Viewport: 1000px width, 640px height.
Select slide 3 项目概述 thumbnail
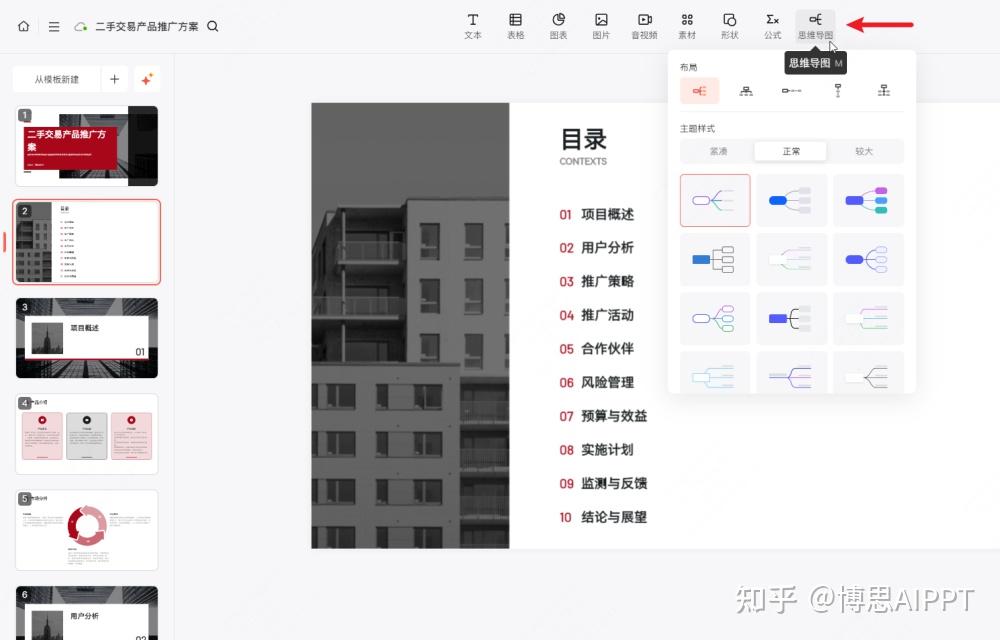(87, 338)
